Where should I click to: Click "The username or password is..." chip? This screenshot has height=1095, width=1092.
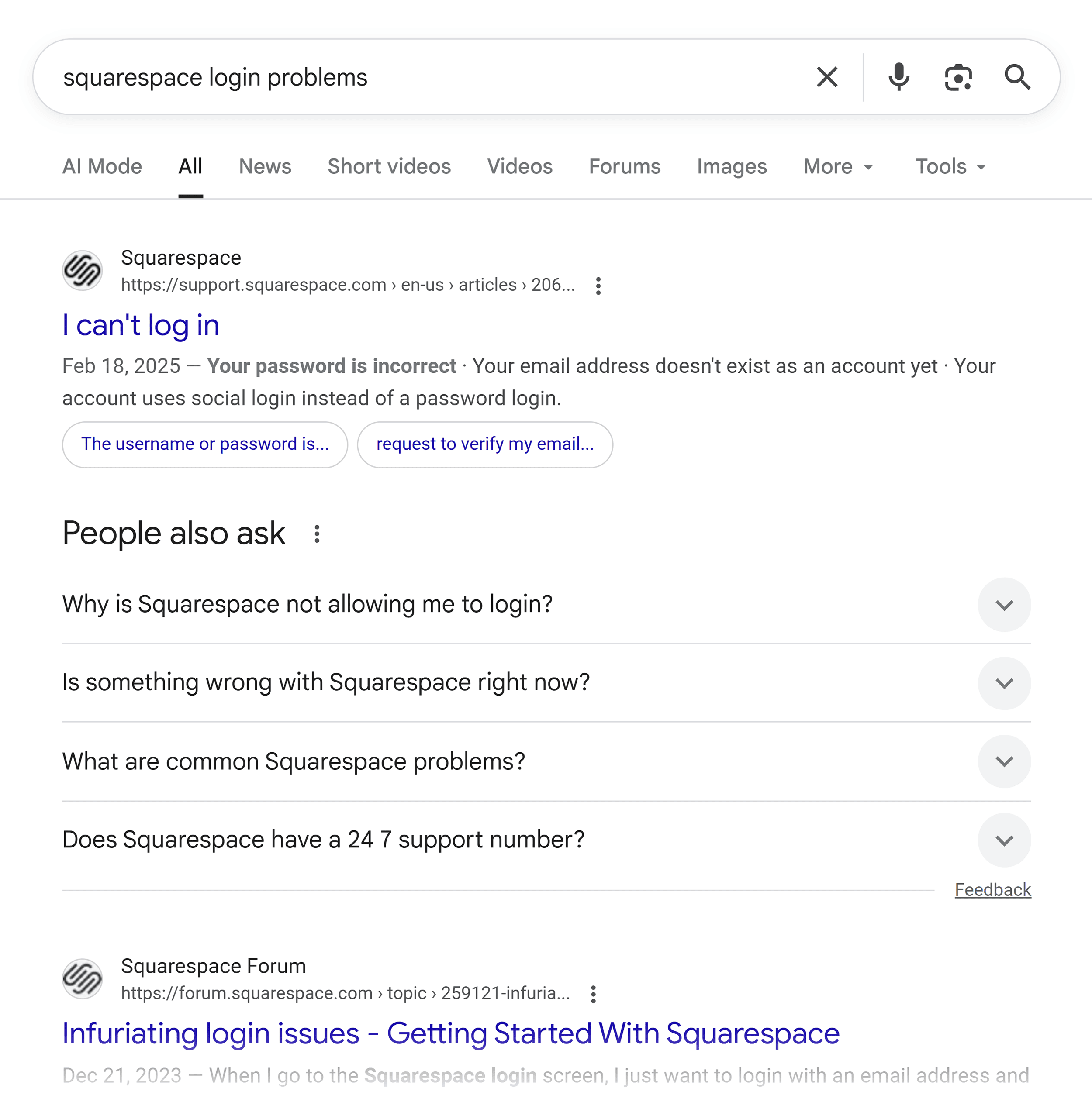205,444
